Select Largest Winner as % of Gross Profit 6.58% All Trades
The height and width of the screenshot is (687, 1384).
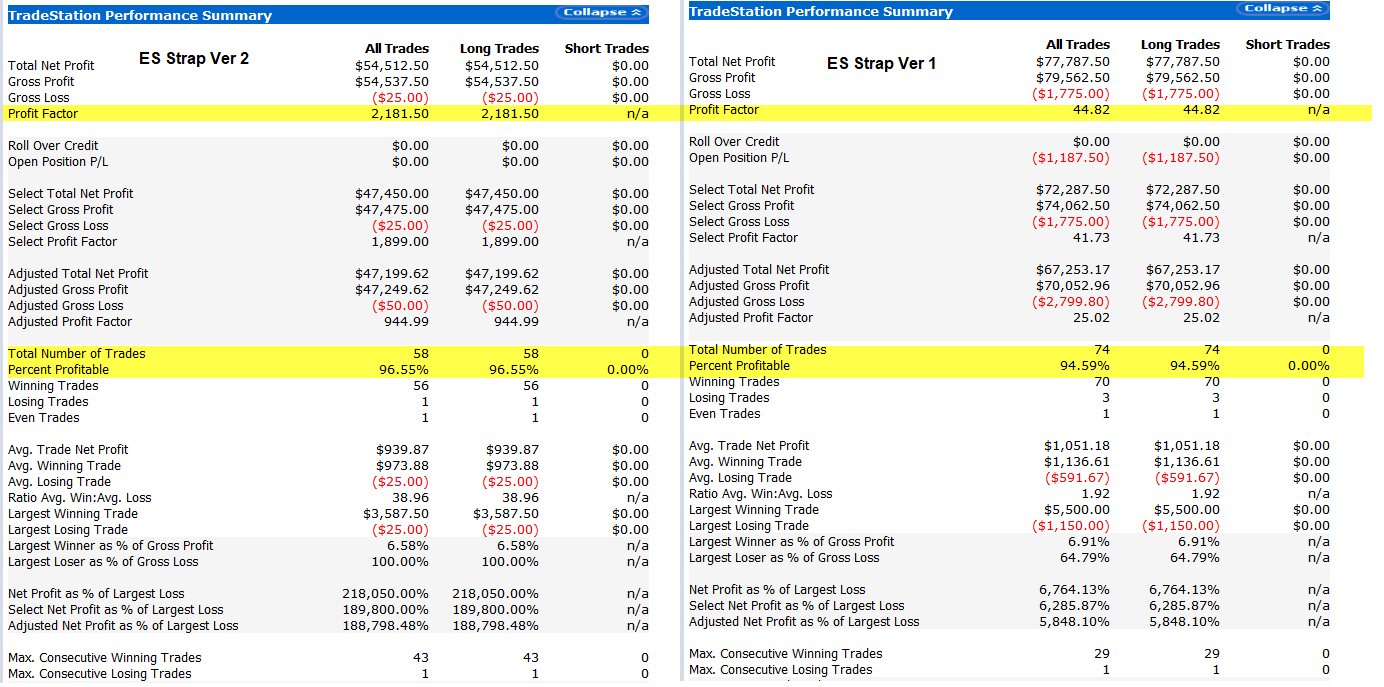408,545
